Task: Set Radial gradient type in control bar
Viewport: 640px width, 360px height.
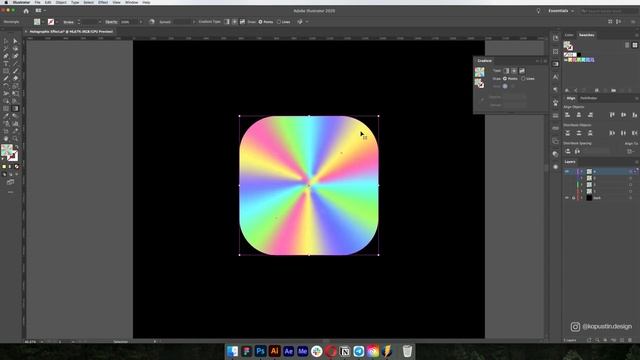Action: [235, 22]
